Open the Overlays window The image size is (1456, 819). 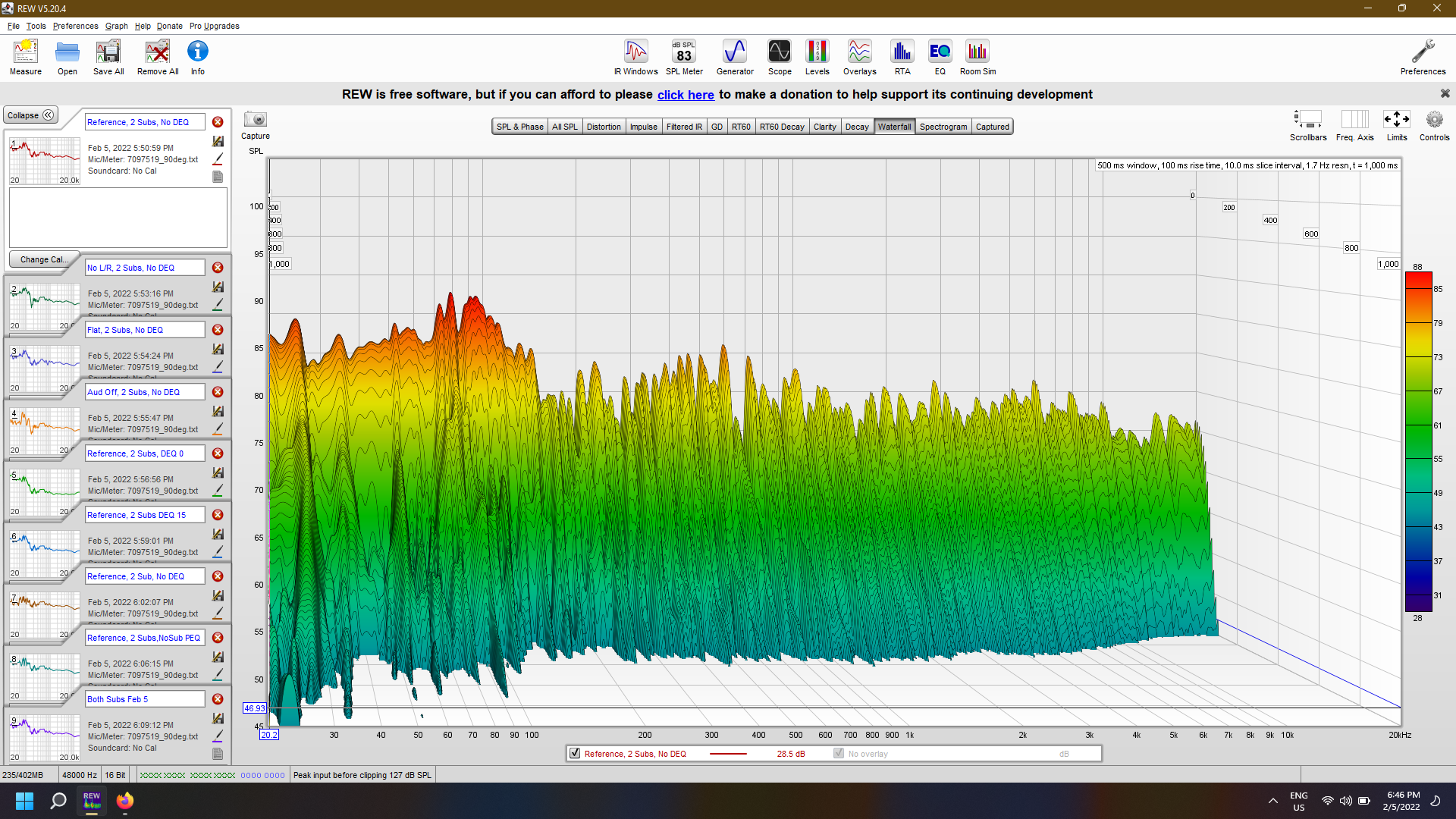[859, 58]
